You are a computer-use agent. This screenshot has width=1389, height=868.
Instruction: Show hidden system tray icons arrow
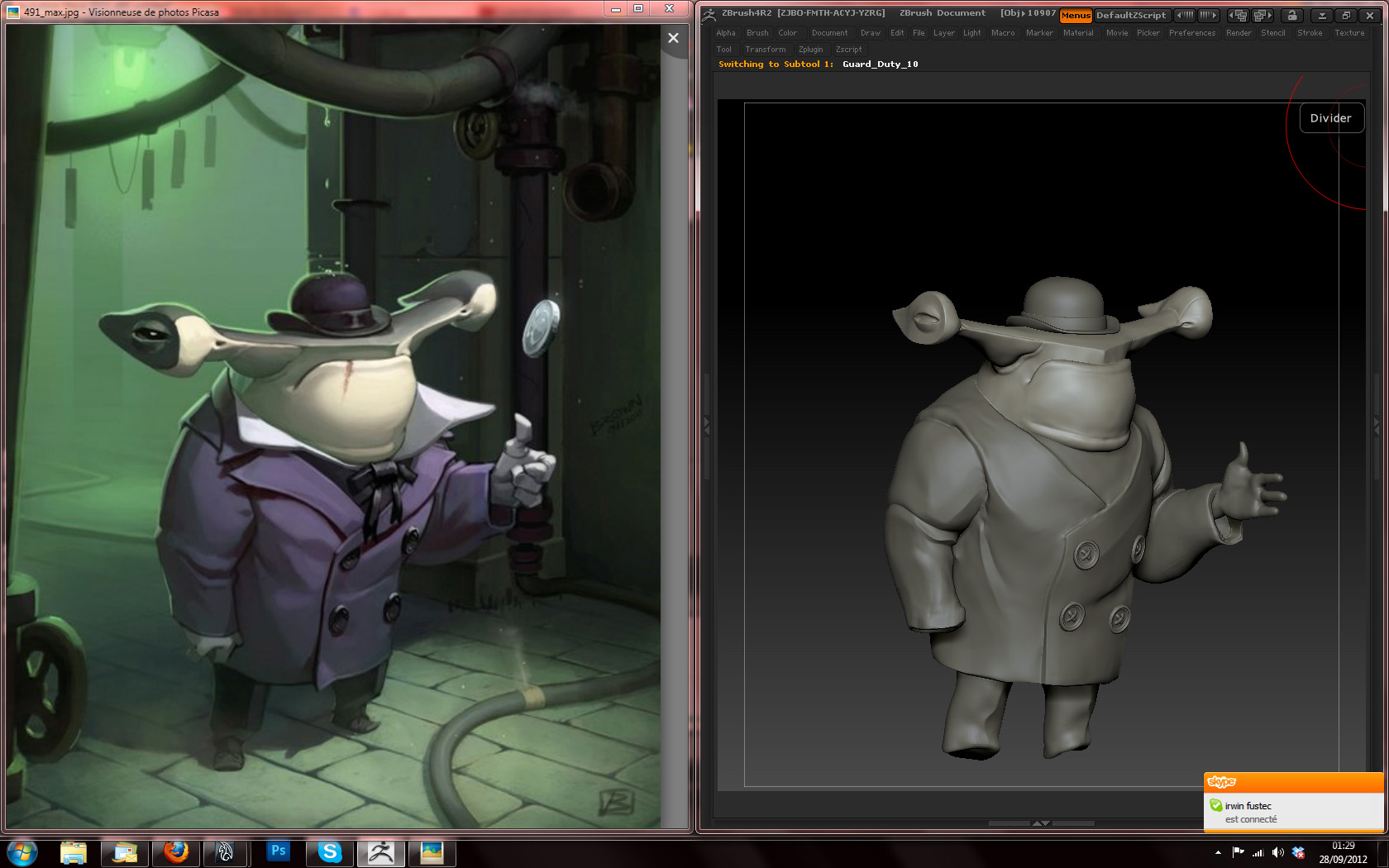click(1218, 852)
